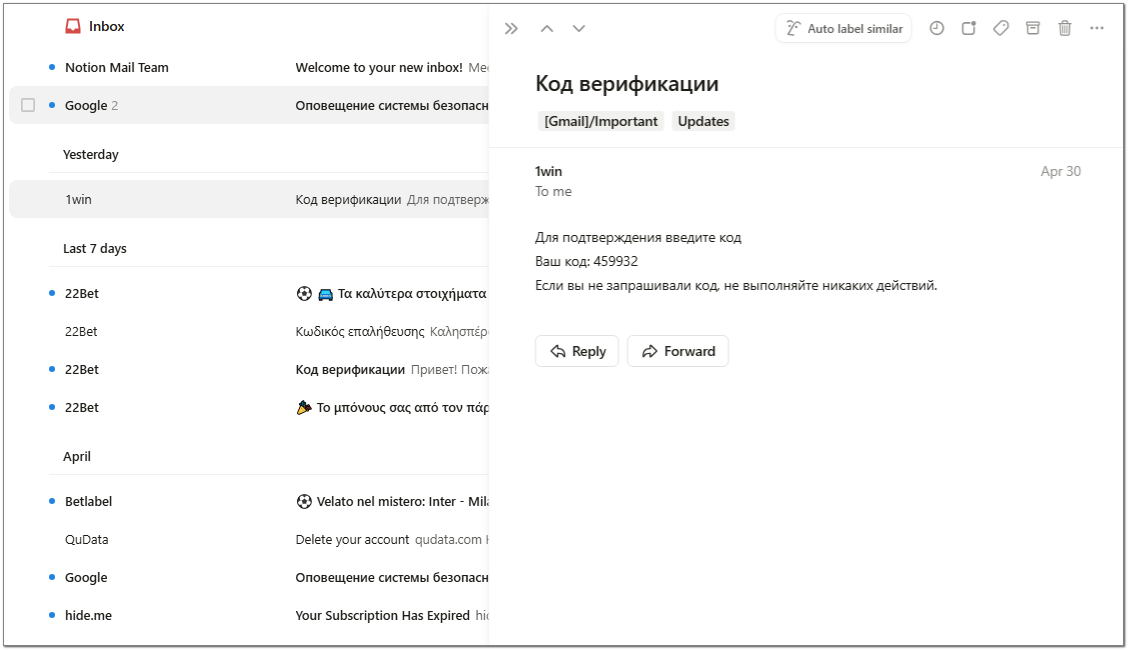This screenshot has height=650, width=1128.
Task: Snooze email with the clock icon
Action: 937,28
